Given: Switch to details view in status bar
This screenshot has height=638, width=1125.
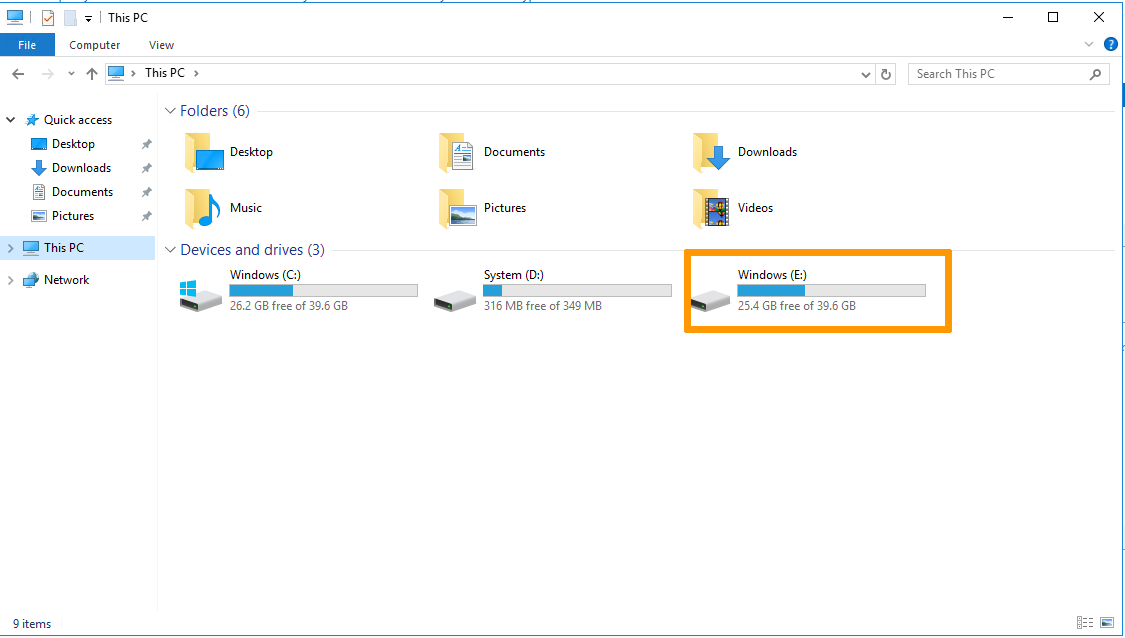Looking at the screenshot, I should coord(1086,623).
